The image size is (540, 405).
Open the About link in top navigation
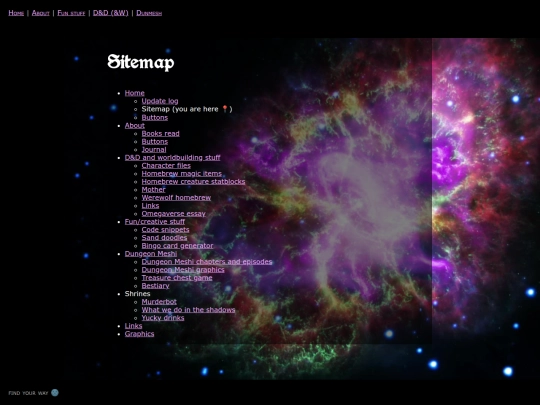point(41,13)
